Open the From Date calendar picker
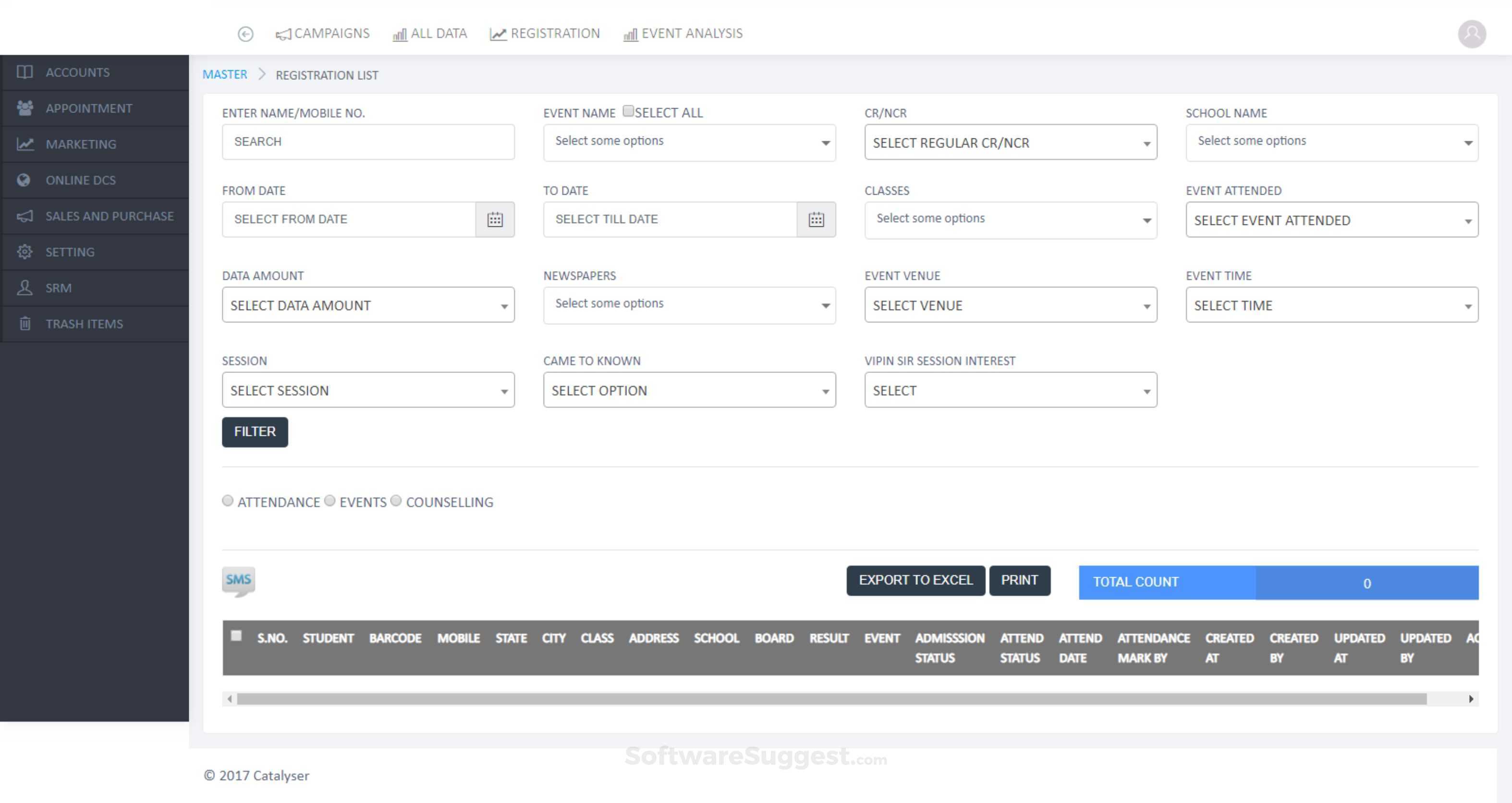The height and width of the screenshot is (803, 1512). click(x=495, y=220)
